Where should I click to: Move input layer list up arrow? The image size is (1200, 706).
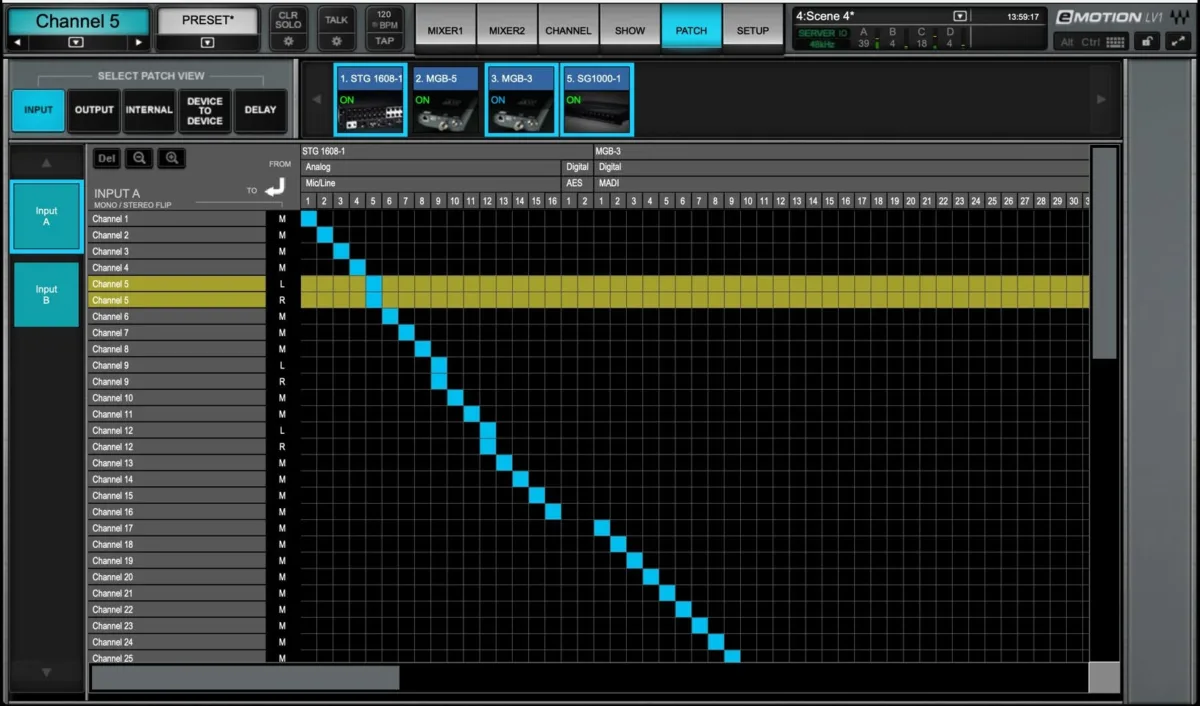coord(46,162)
